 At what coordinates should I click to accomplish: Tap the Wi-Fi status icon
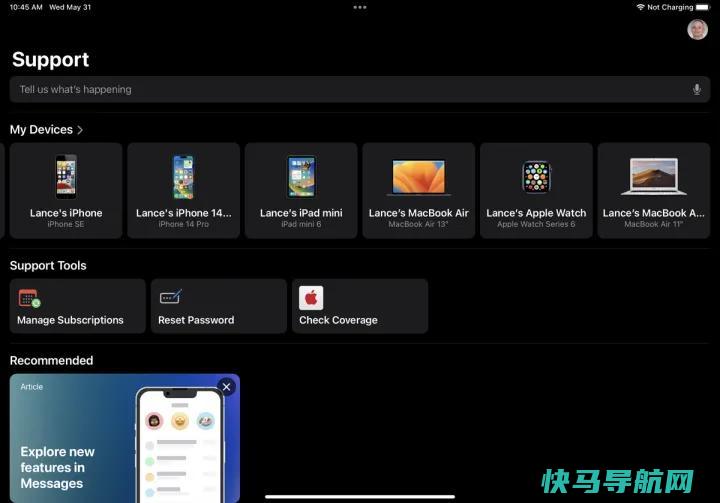(640, 7)
